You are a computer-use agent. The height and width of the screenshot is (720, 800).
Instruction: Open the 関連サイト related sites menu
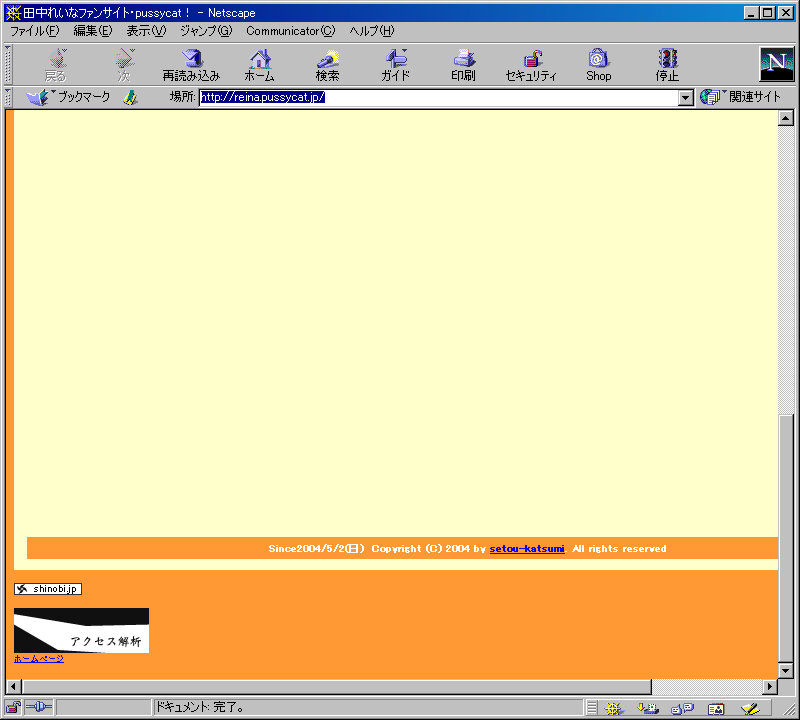740,96
